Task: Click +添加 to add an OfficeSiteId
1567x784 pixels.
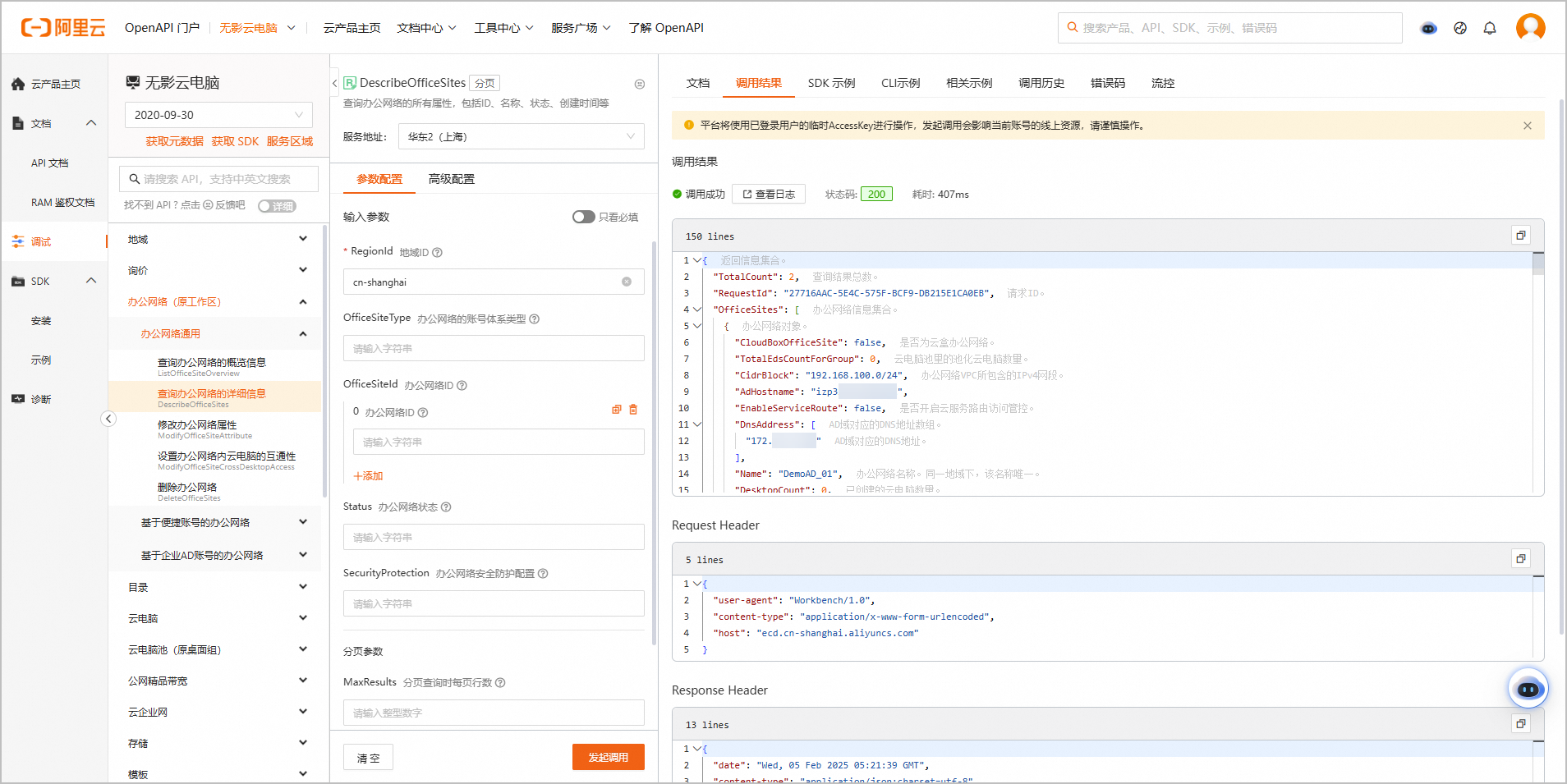Action: pyautogui.click(x=368, y=475)
